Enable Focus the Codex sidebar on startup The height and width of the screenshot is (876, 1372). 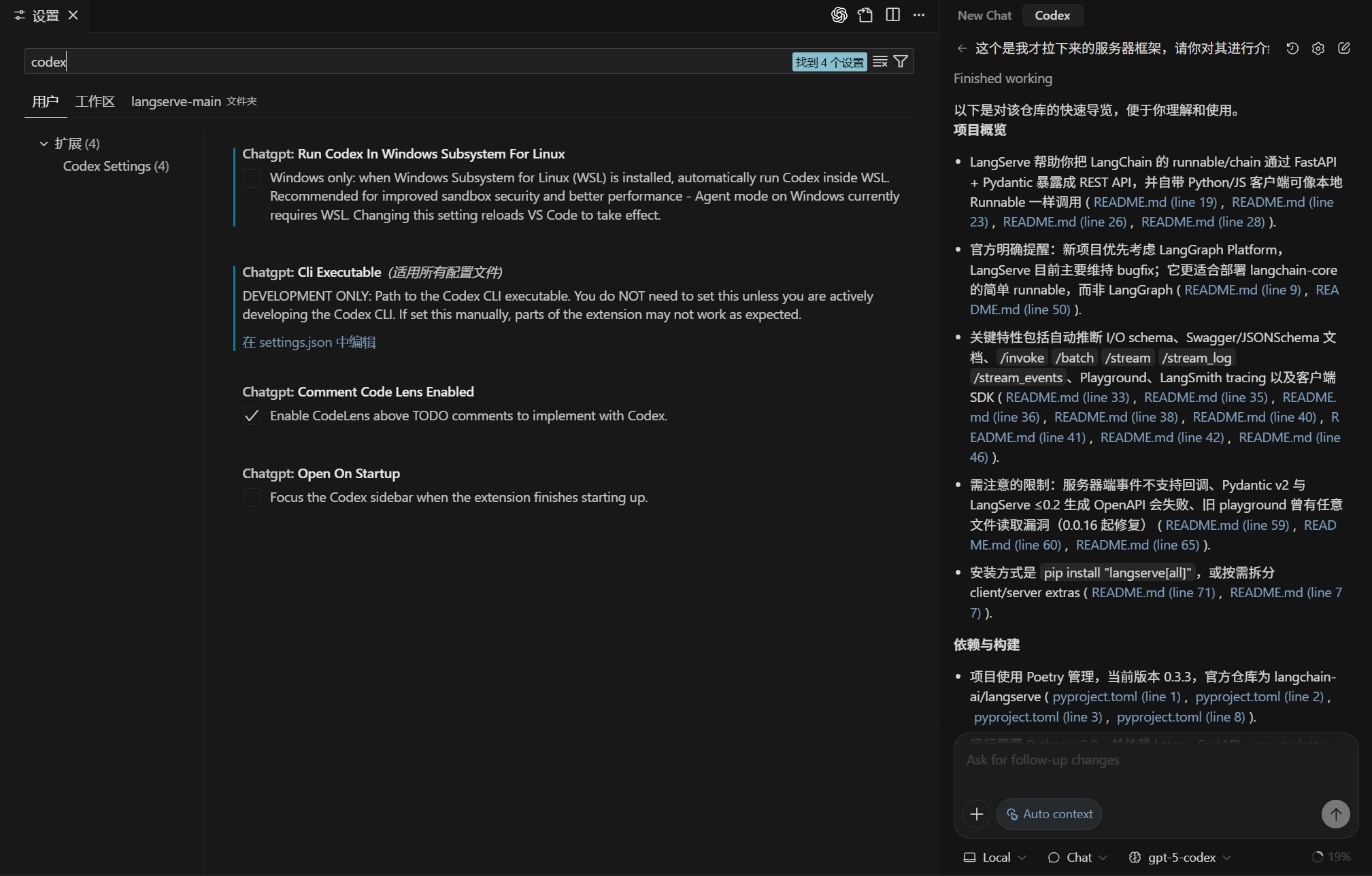pos(252,497)
